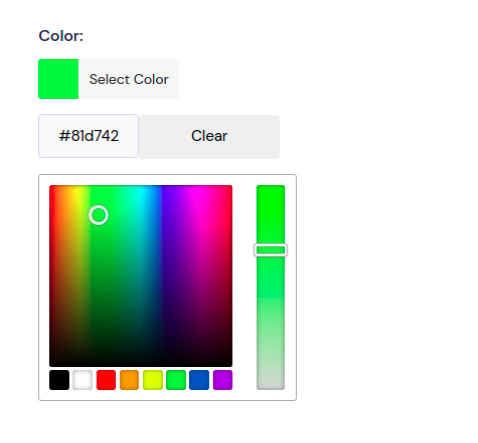478x443 pixels.
Task: Pick the red palette swatch
Action: point(106,380)
